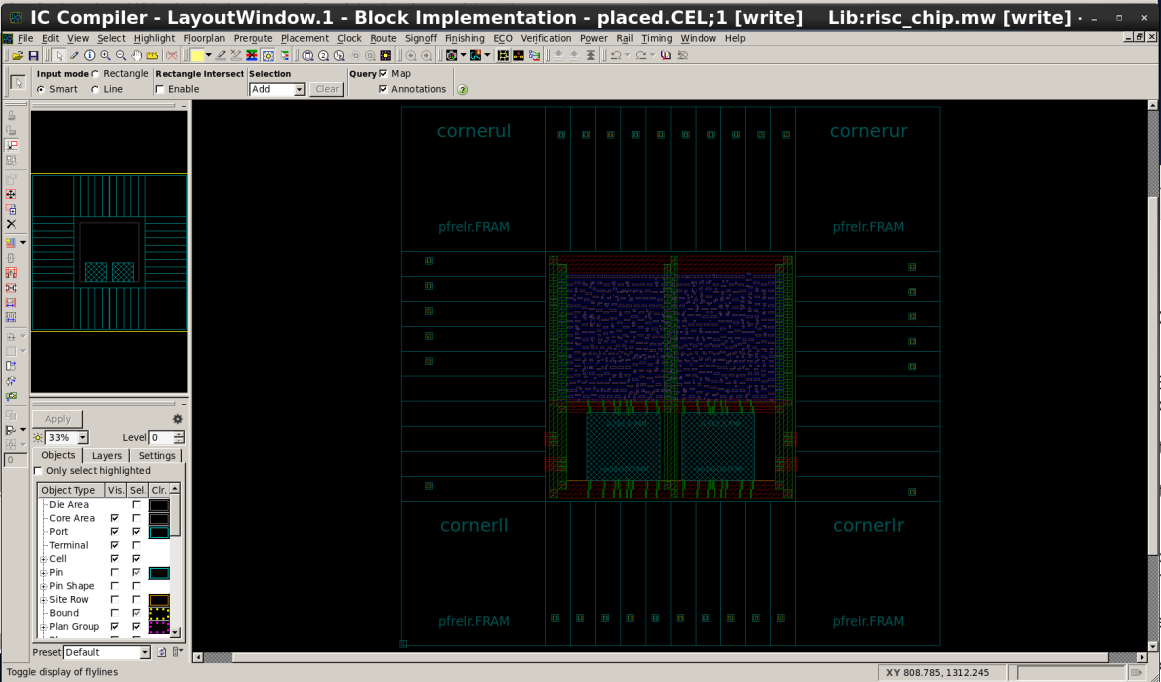Activate the ruler measurement tool
Viewport: 1161px width, 682px height.
152,56
